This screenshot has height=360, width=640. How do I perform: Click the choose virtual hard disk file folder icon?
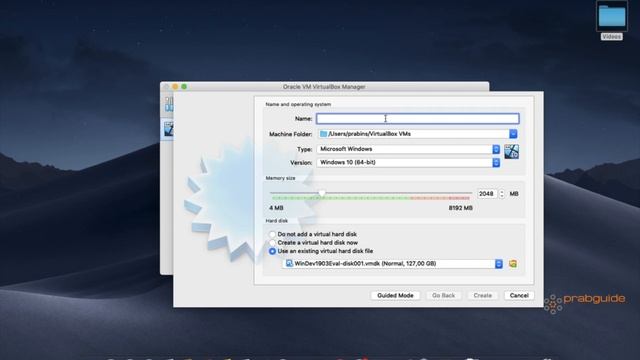click(513, 264)
